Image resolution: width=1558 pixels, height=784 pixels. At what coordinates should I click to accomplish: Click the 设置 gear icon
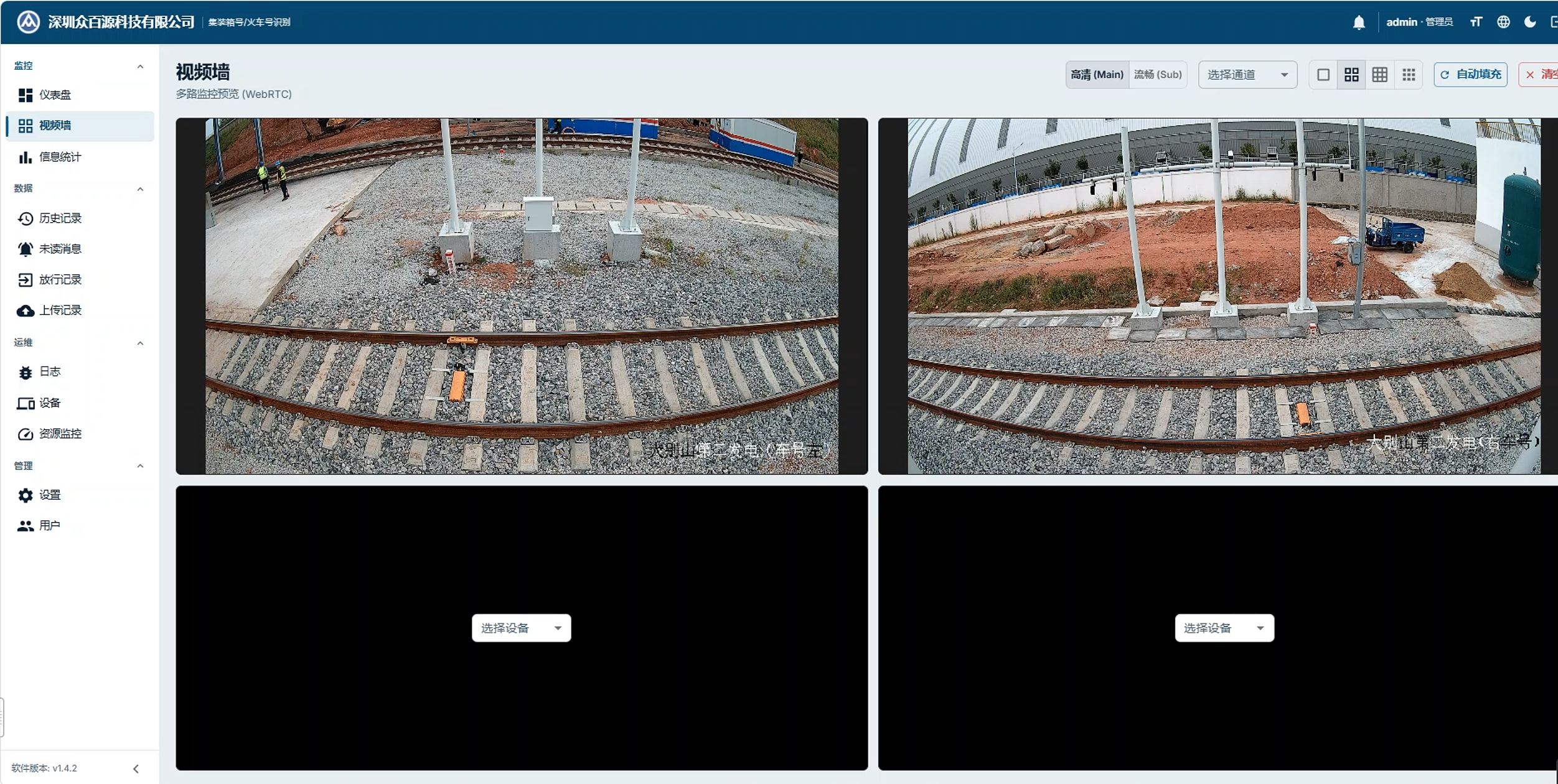click(x=25, y=495)
